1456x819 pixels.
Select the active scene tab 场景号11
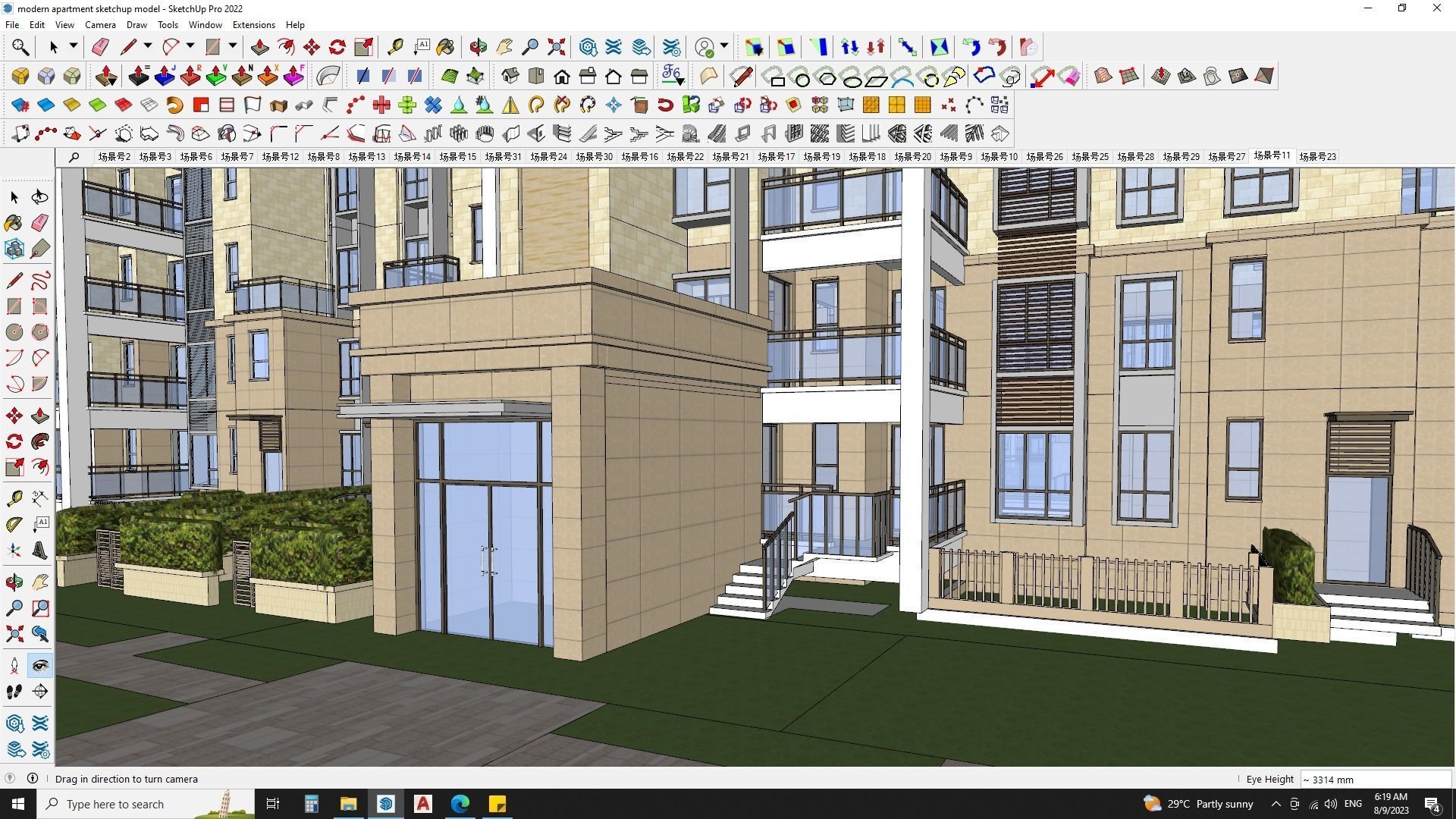click(1272, 155)
